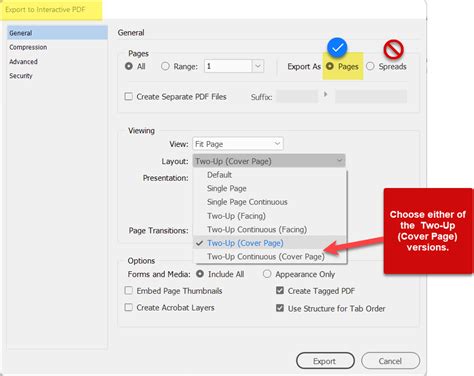
Task: Click the Export button
Action: click(325, 361)
